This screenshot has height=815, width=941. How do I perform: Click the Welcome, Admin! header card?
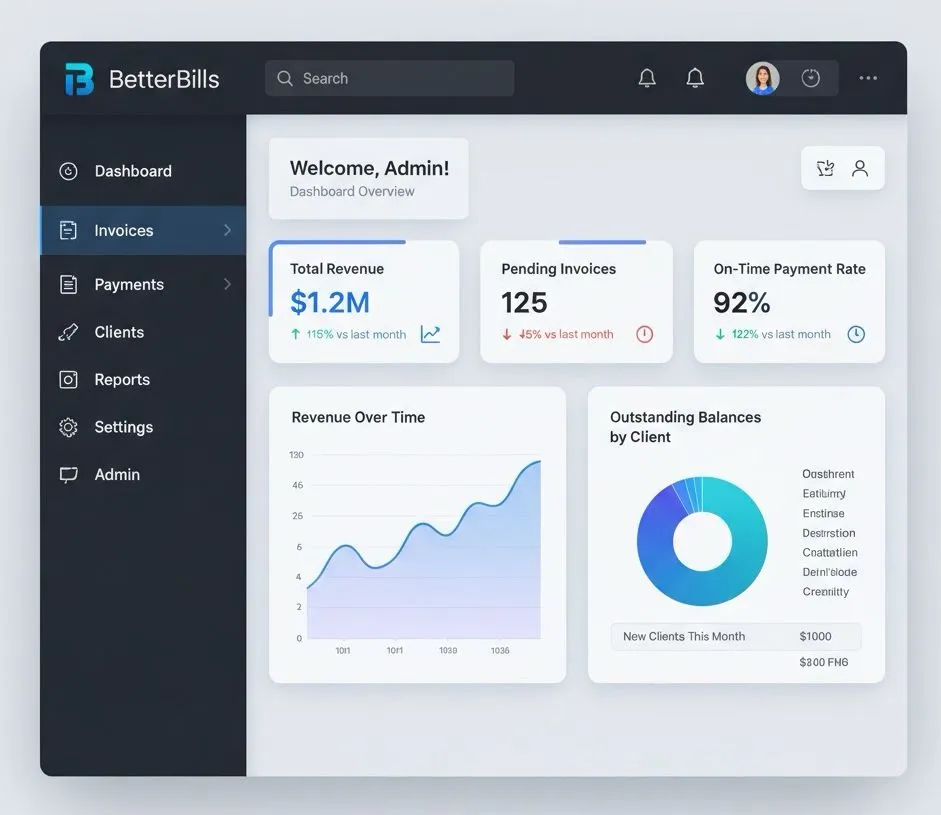pyautogui.click(x=368, y=178)
